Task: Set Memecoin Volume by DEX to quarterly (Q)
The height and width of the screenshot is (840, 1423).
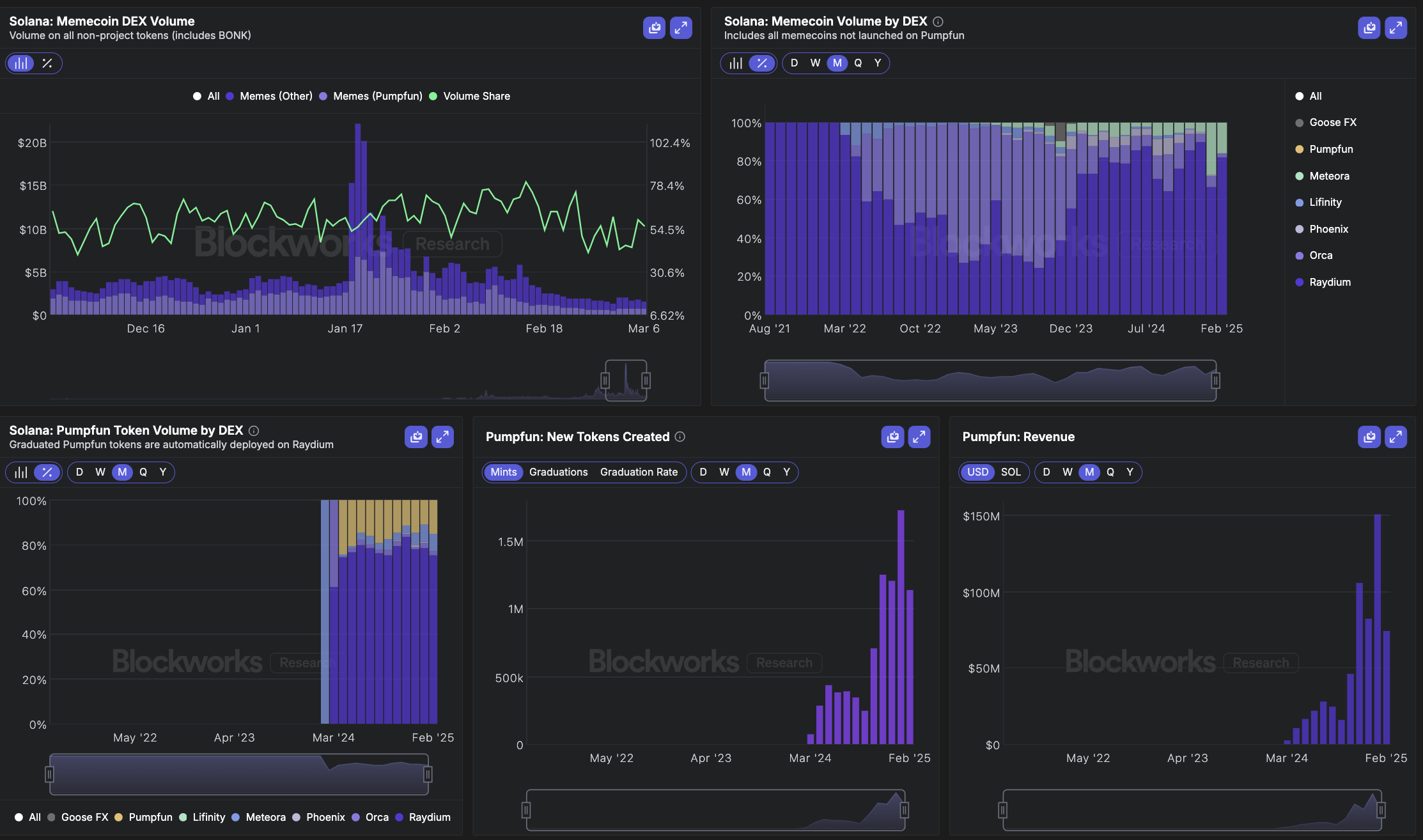Action: pyautogui.click(x=858, y=63)
